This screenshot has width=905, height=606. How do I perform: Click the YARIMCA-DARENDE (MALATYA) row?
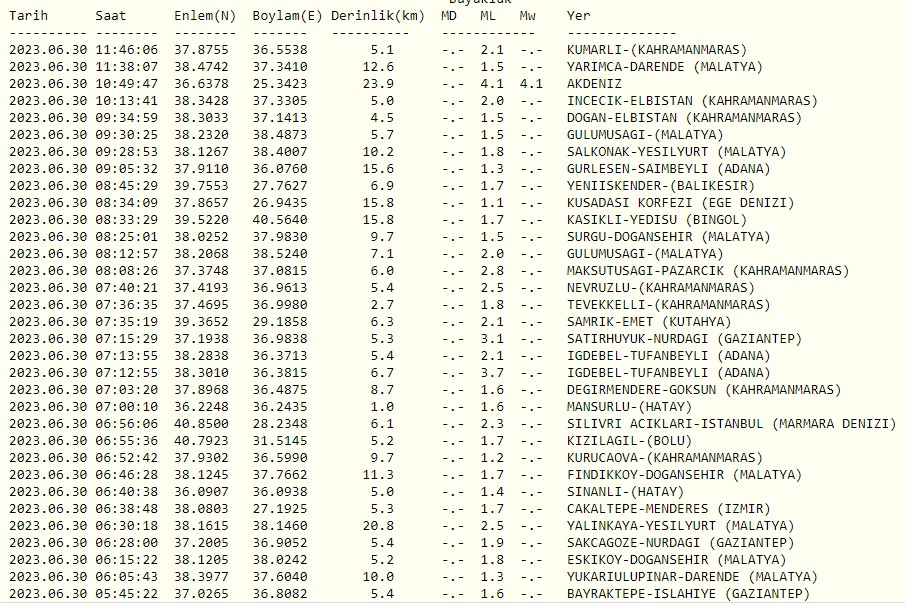coord(667,66)
